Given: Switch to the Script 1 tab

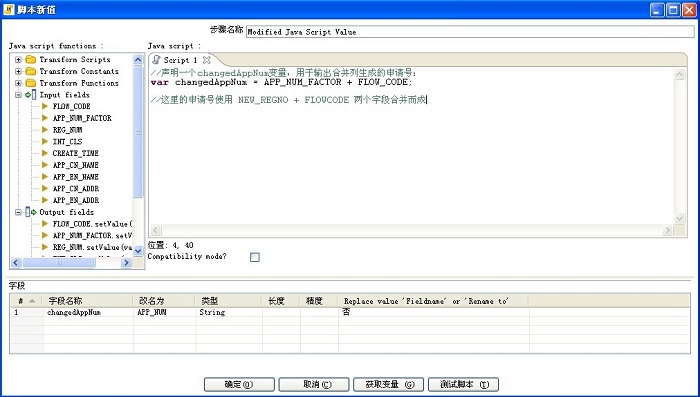Looking at the screenshot, I should [x=180, y=60].
